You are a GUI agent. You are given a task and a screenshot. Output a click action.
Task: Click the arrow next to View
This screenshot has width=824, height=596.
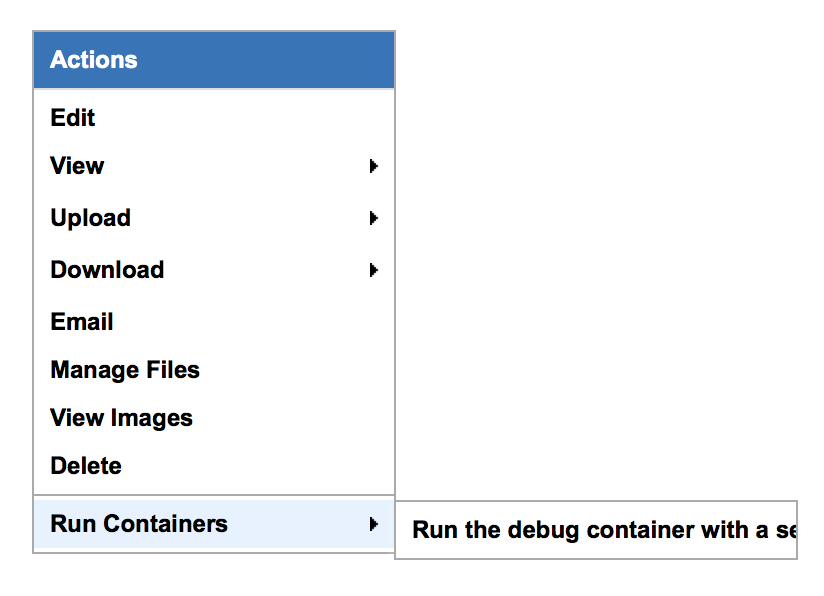(x=373, y=166)
